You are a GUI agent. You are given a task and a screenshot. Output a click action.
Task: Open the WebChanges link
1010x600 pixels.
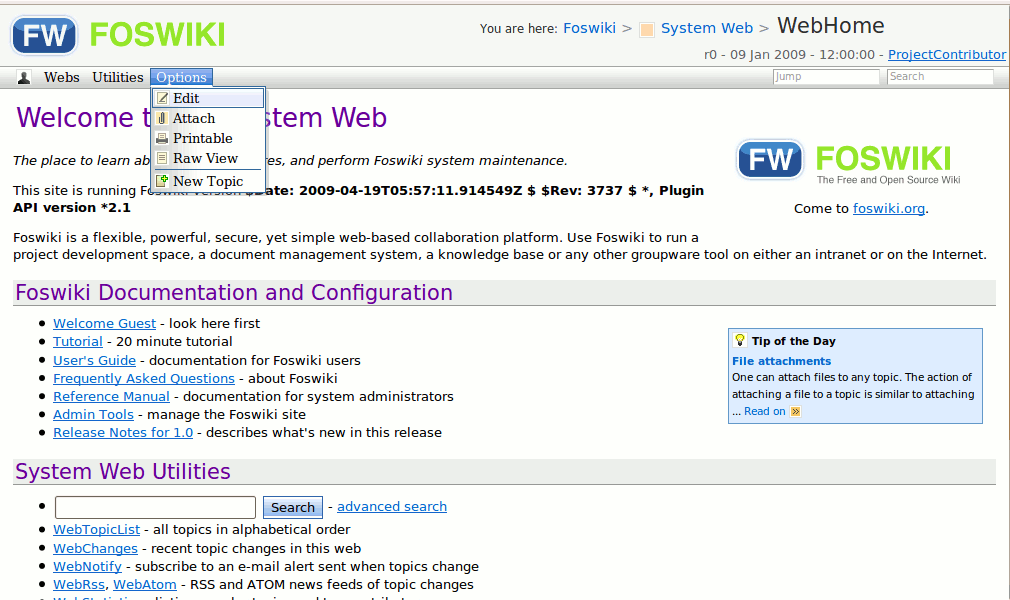95,548
